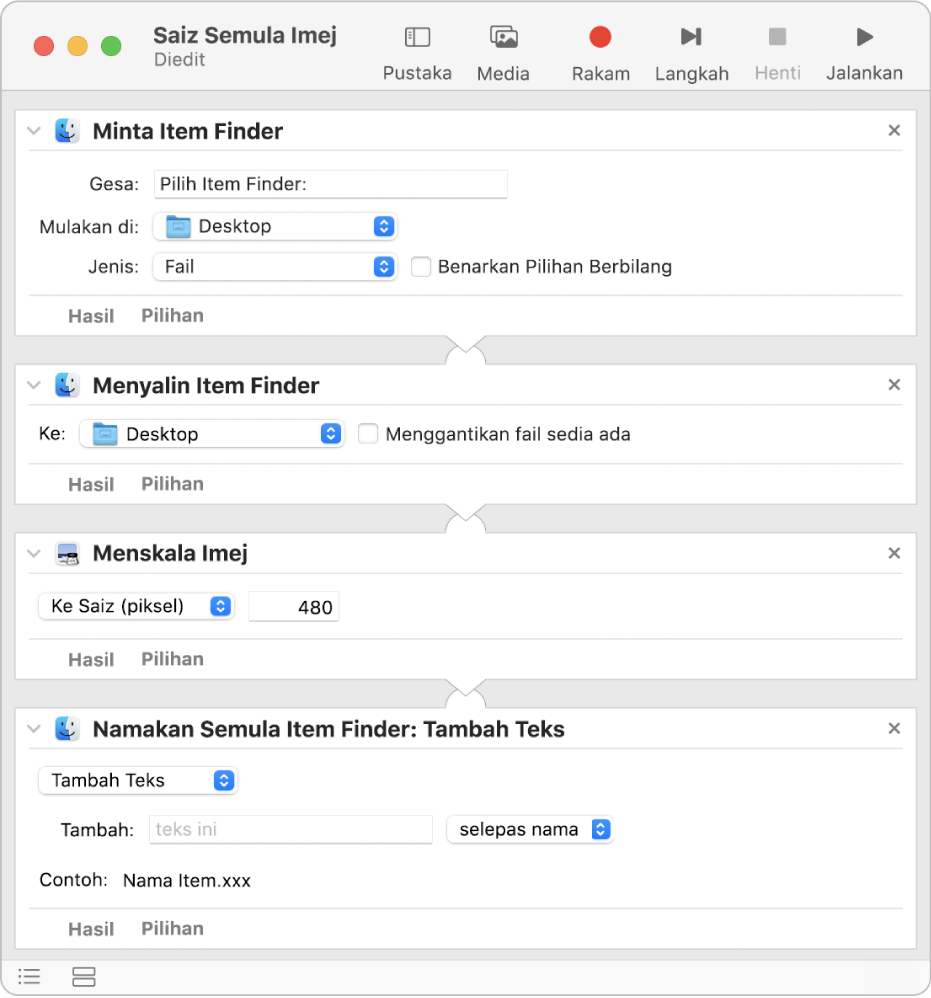Open Hasil tab under Menskala Imej
The image size is (931, 998).
[91, 660]
